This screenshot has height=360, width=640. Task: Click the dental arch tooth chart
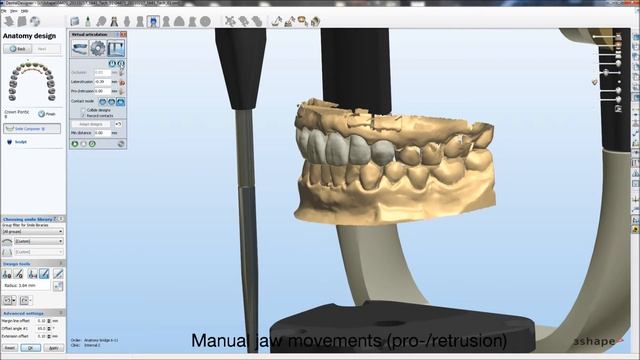click(32, 82)
